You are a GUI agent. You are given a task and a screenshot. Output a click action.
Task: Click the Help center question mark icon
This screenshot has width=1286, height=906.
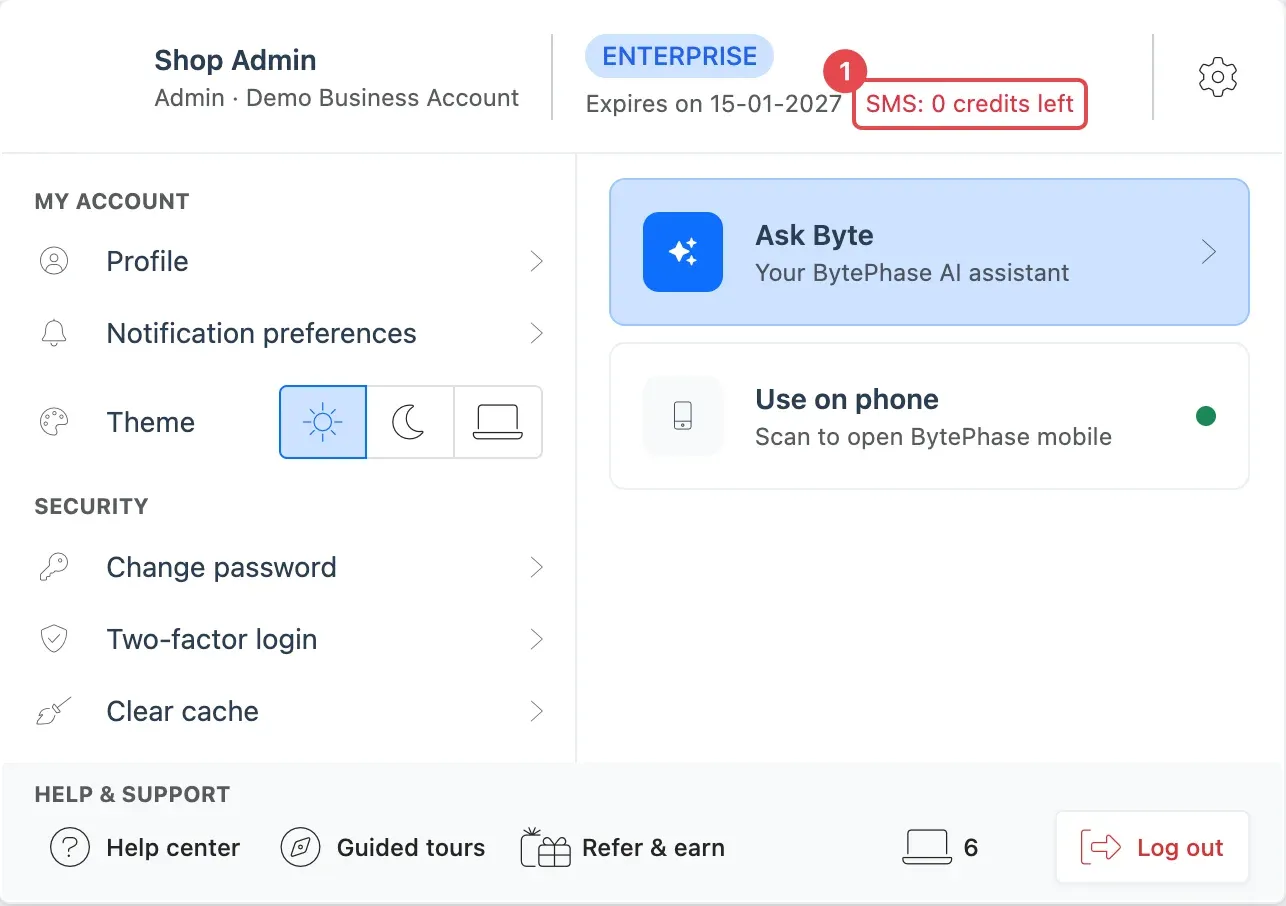point(69,848)
